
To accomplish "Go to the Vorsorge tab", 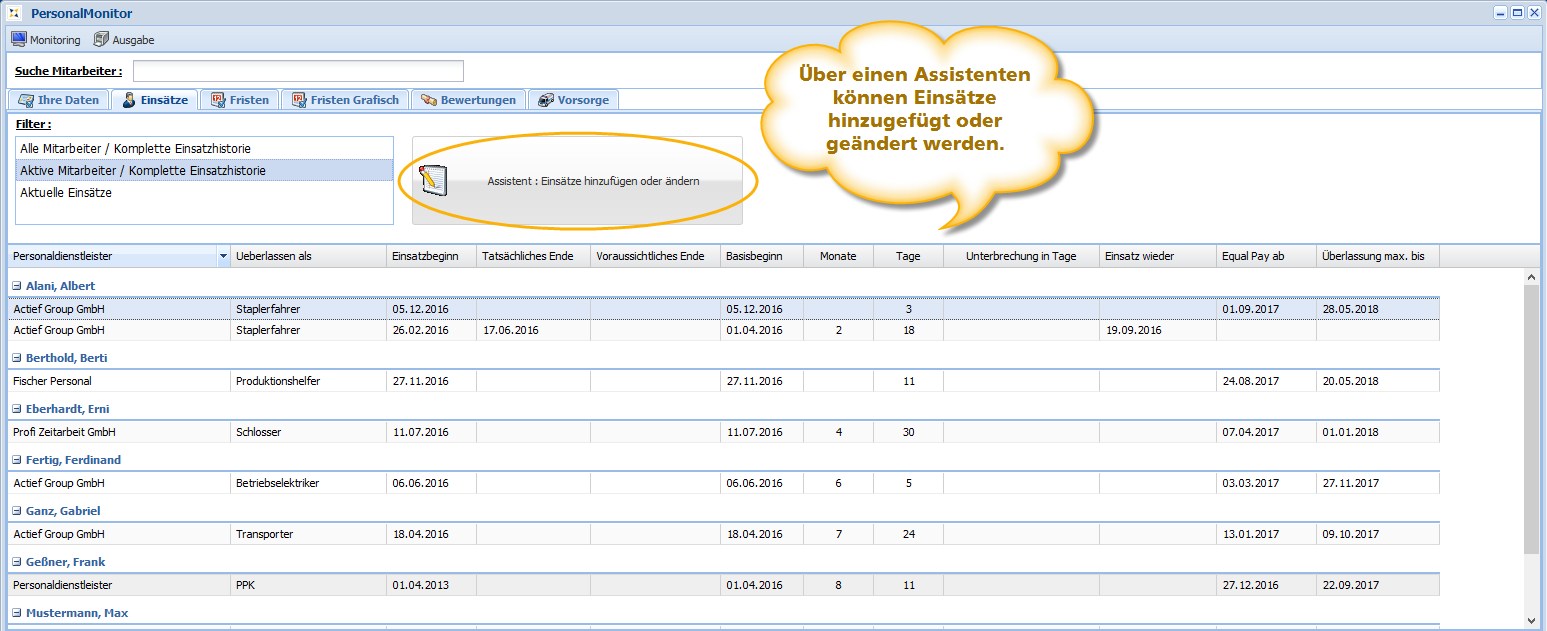I will tap(573, 100).
